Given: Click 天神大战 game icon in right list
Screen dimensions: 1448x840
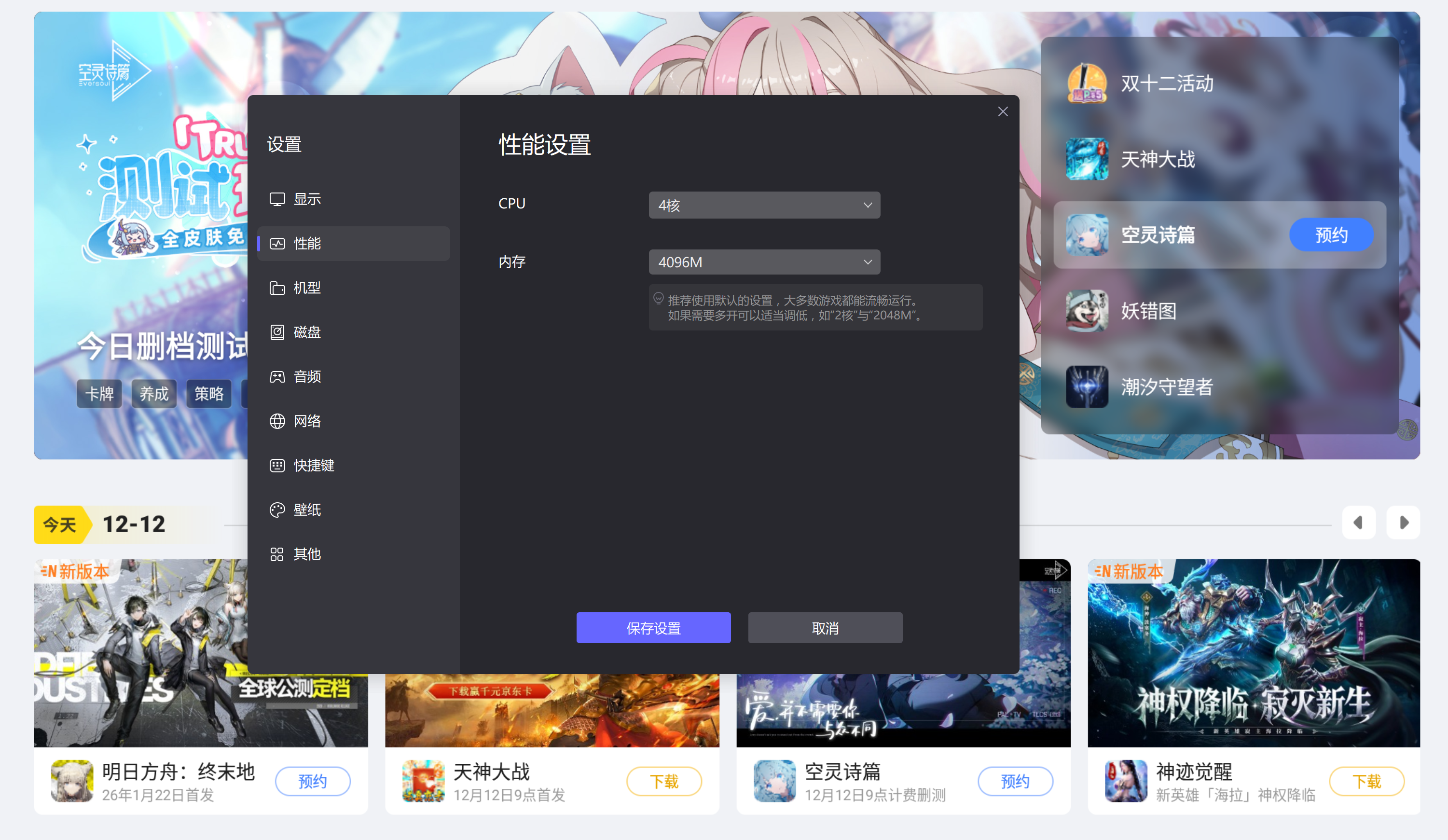Looking at the screenshot, I should 1087,159.
